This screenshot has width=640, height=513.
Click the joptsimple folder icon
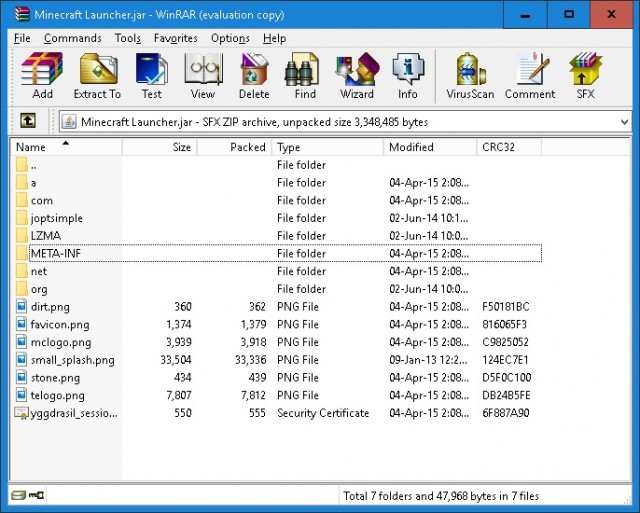(22, 218)
